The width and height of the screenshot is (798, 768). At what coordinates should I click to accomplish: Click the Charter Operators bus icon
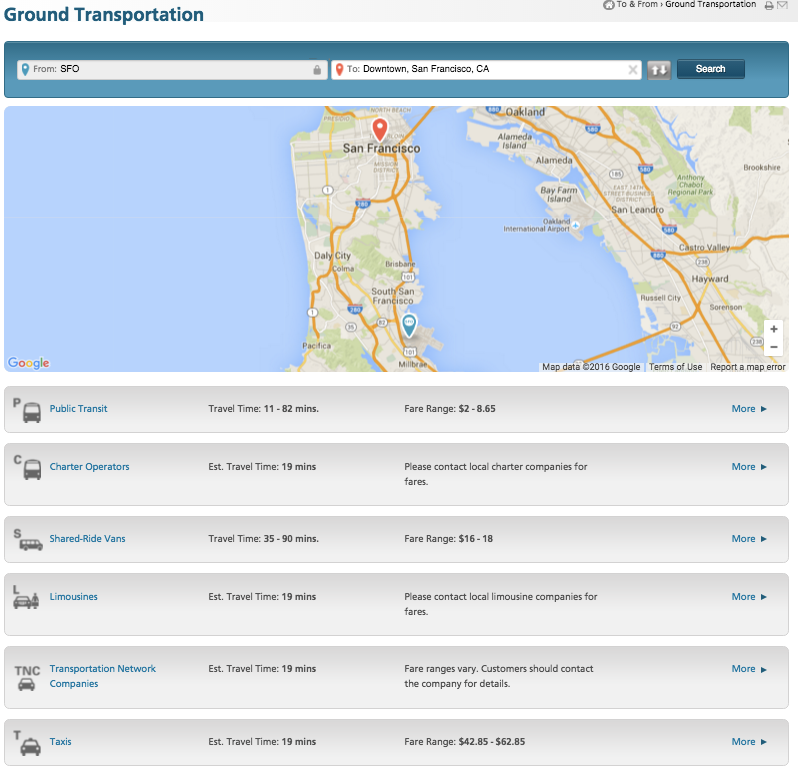pyautogui.click(x=32, y=469)
